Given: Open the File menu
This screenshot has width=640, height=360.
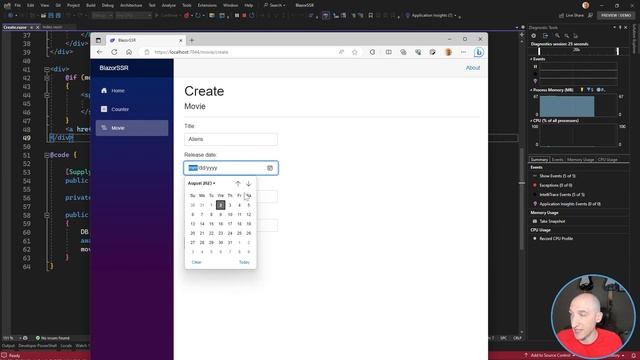Looking at the screenshot, I should (17, 5).
